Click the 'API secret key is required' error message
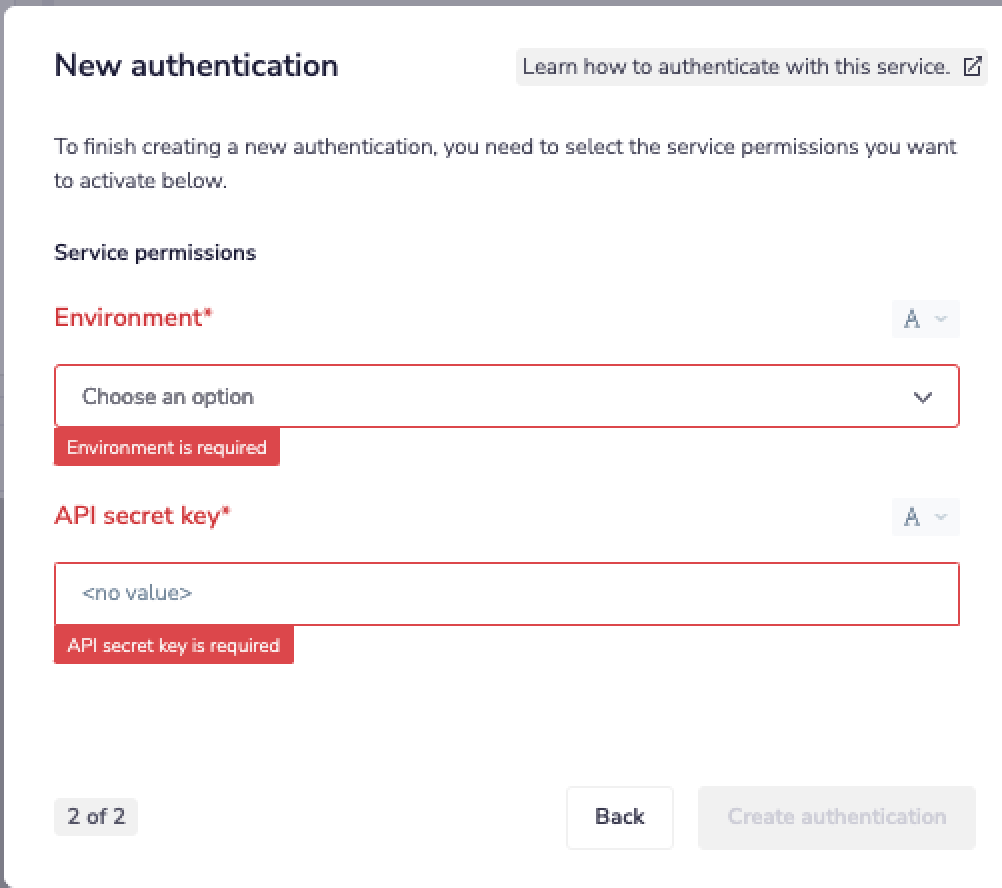Image resolution: width=1002 pixels, height=888 pixels. pyautogui.click(x=173, y=646)
